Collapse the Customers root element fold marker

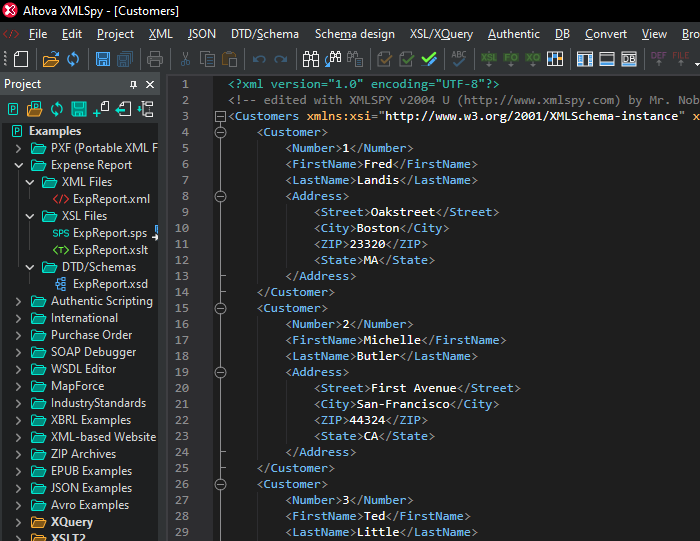pos(221,117)
